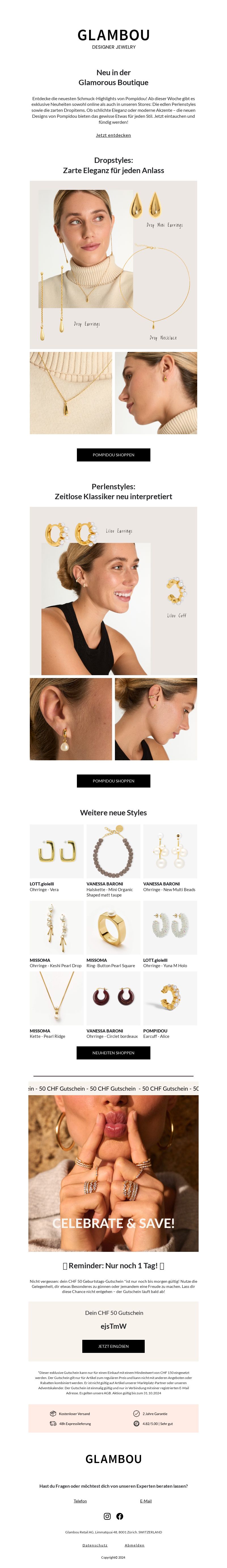Screen dimensions: 227x1568
Task: Click POMPIDOU SHOPPEN under Dropstyles
Action: tap(113, 455)
